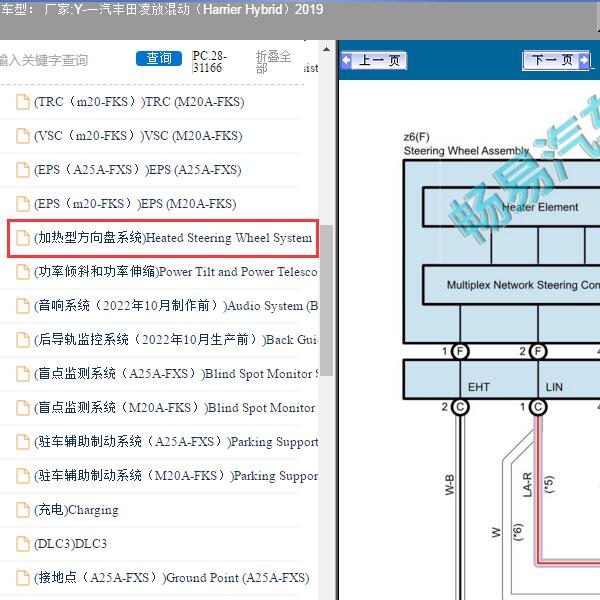
Task: Click the LIN terminal label
Action: [x=554, y=387]
